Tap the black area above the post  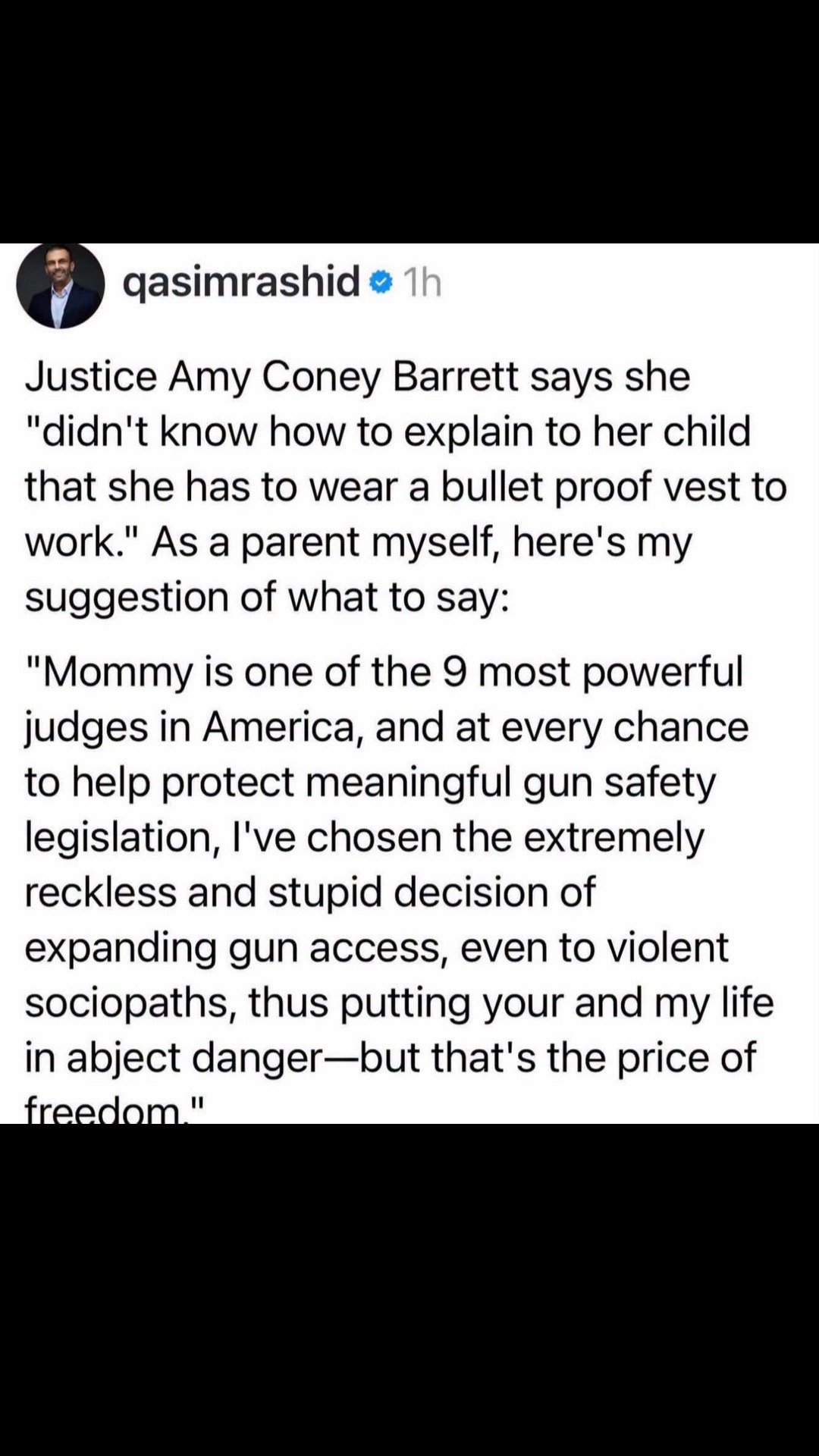[x=409, y=121]
